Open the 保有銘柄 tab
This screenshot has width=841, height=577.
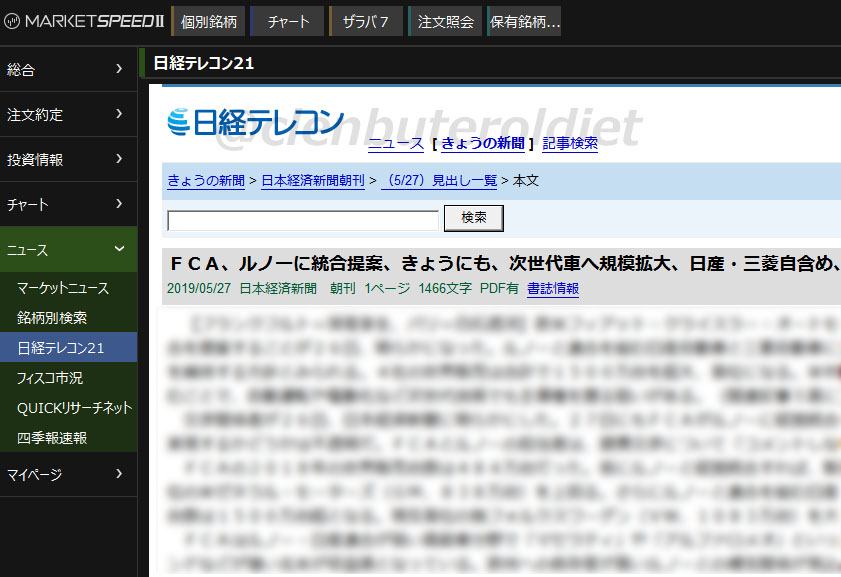(x=525, y=21)
